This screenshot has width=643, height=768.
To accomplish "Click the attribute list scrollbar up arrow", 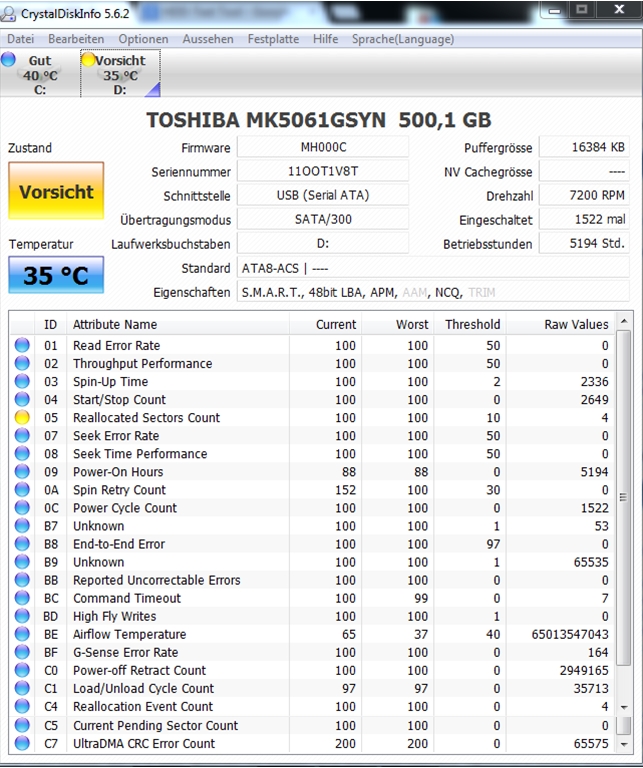I will 623,321.
